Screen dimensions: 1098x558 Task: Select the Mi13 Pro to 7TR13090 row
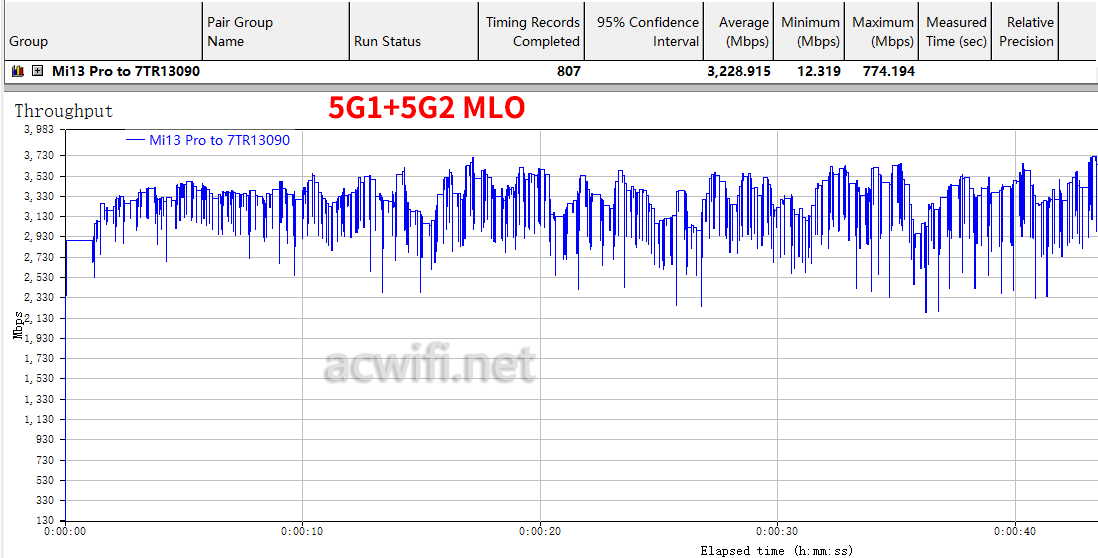[x=549, y=71]
